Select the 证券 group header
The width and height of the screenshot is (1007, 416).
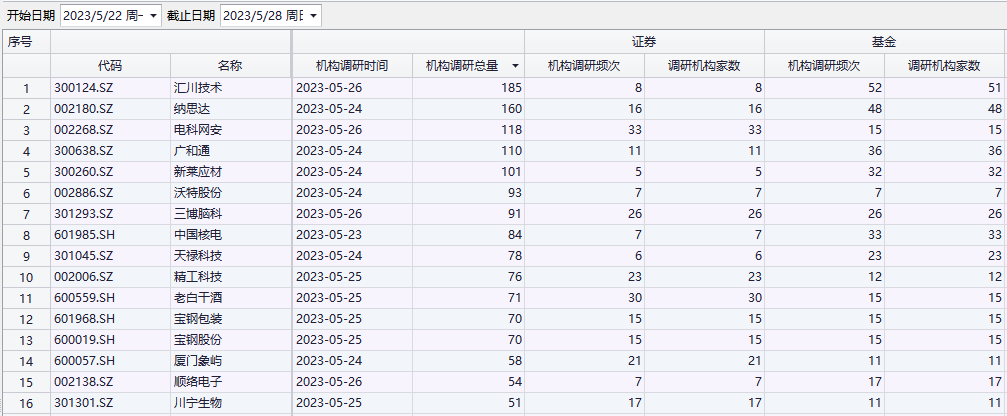(x=644, y=42)
